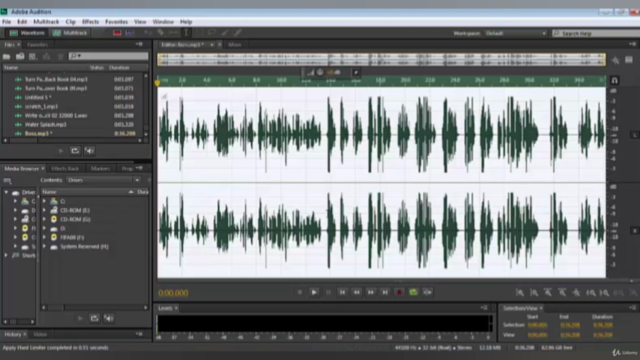The image size is (640, 360).
Task: Click the Files panel search field
Action: point(108,56)
